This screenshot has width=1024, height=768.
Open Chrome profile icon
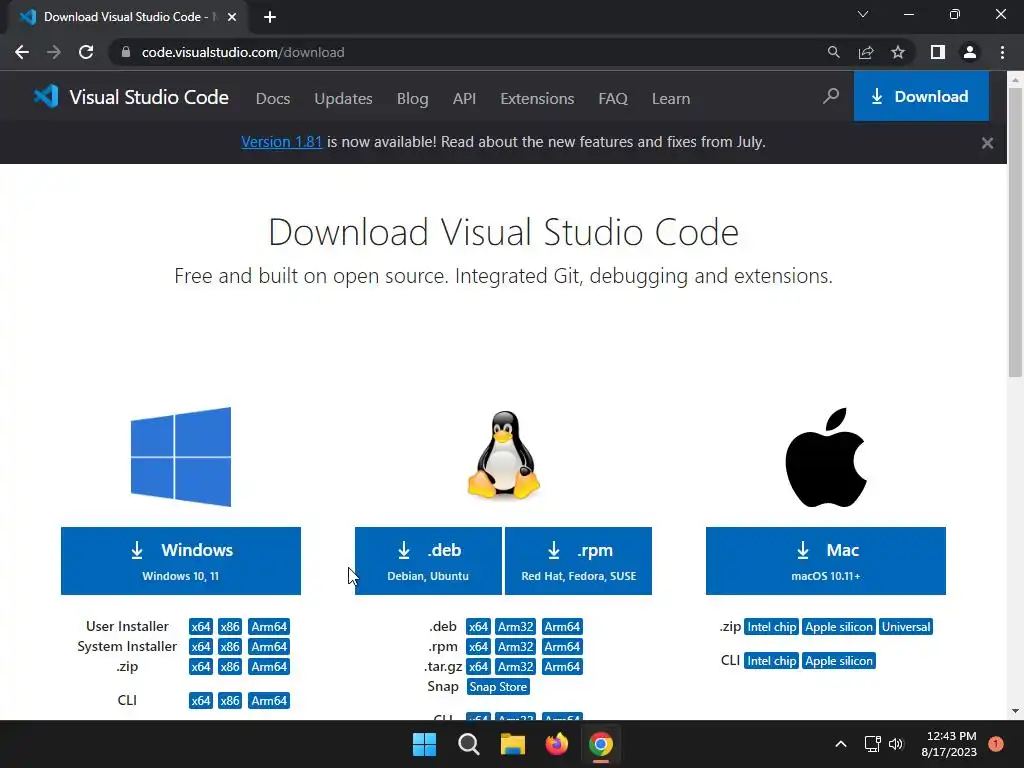(x=970, y=52)
